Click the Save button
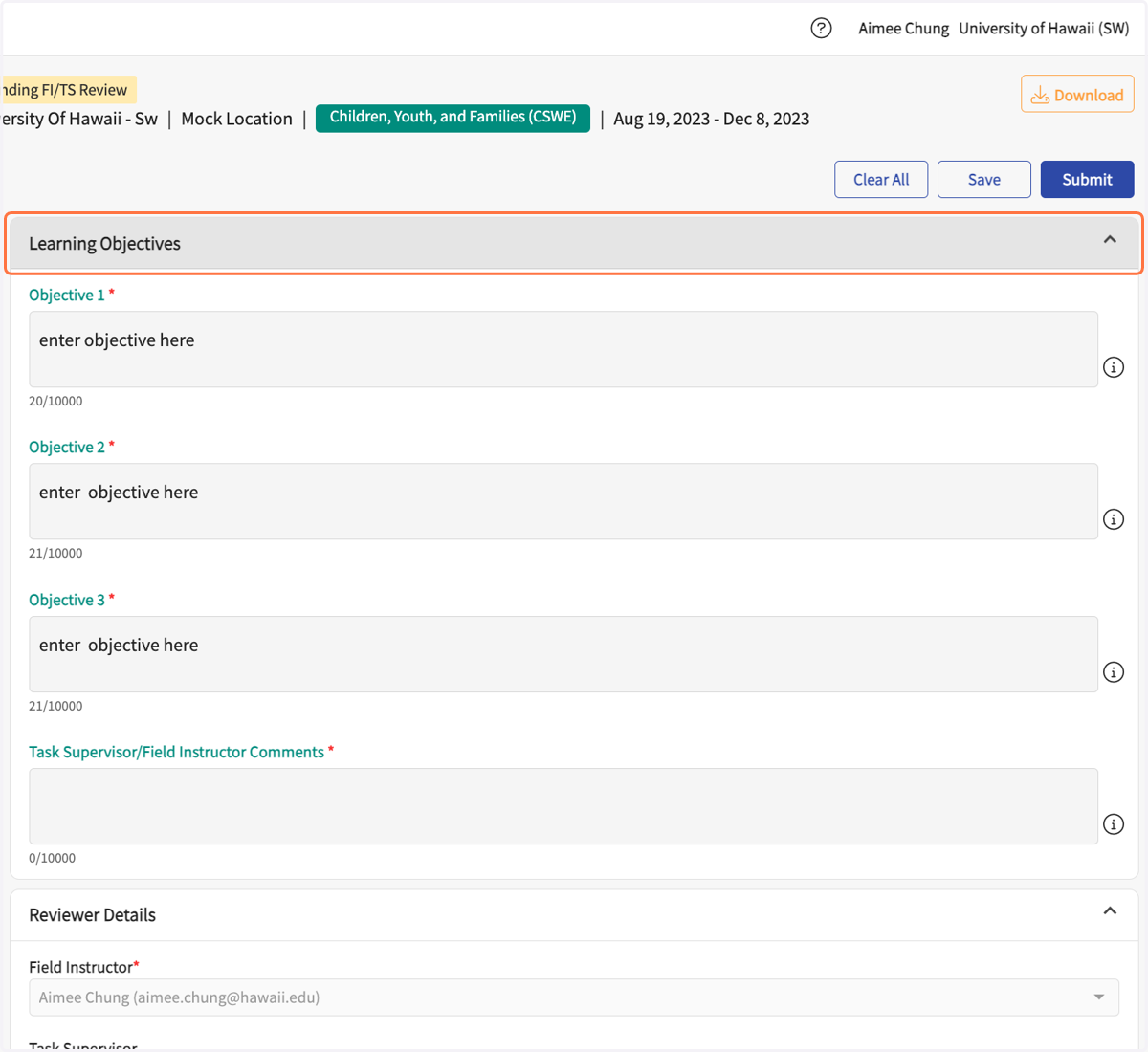Viewport: 1148px width, 1052px height. (984, 180)
